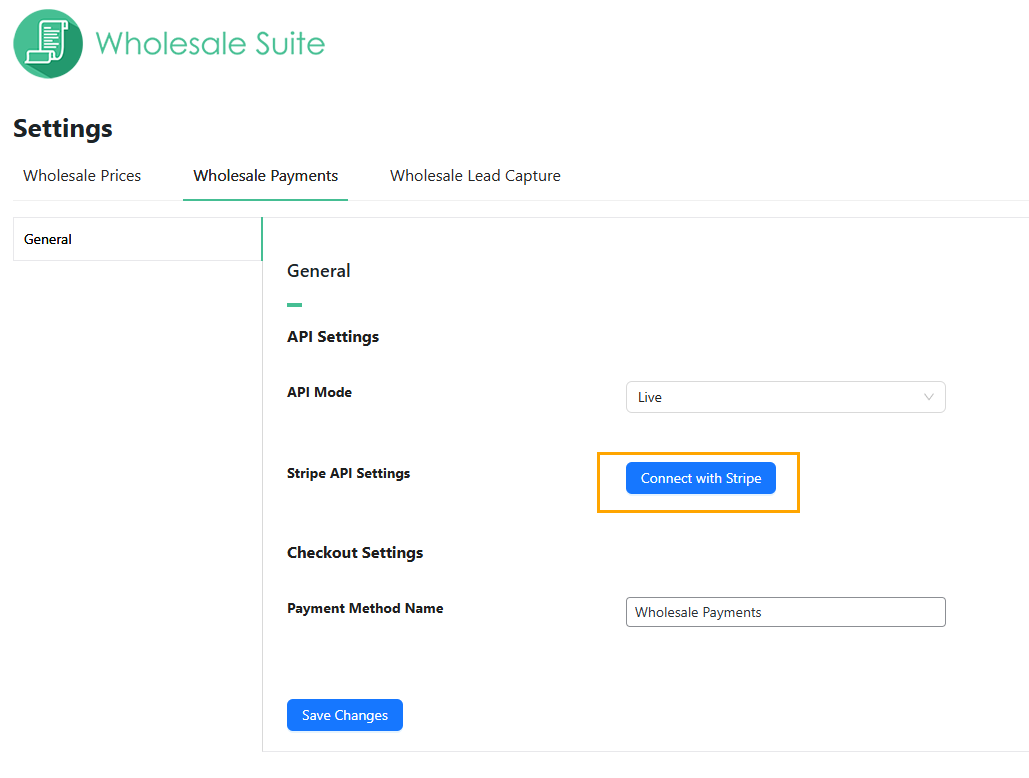Click the Wholesale Suite green scroll logo icon
This screenshot has width=1029, height=778.
(x=48, y=44)
